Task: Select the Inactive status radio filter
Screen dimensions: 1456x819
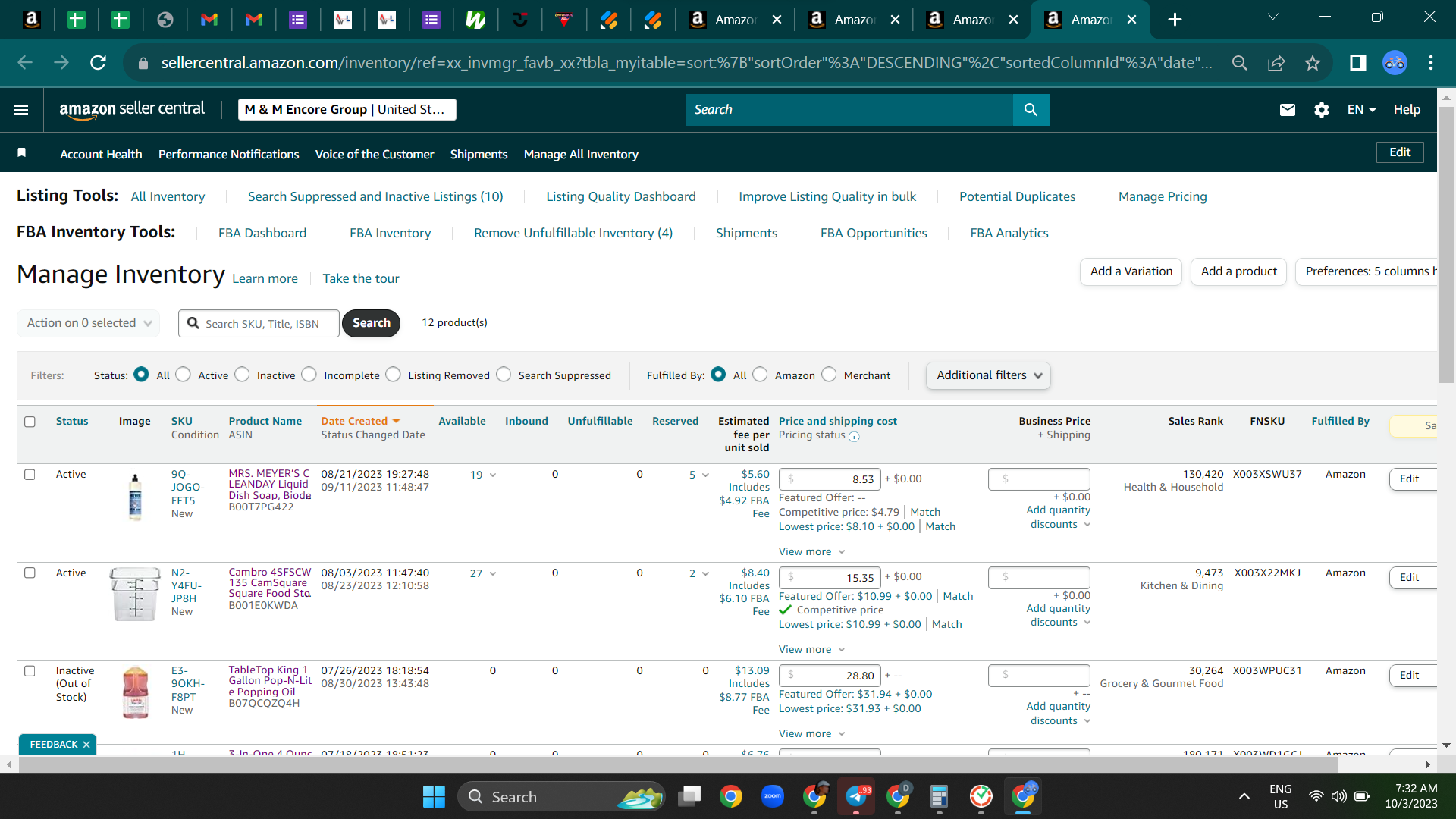Action: tap(242, 375)
